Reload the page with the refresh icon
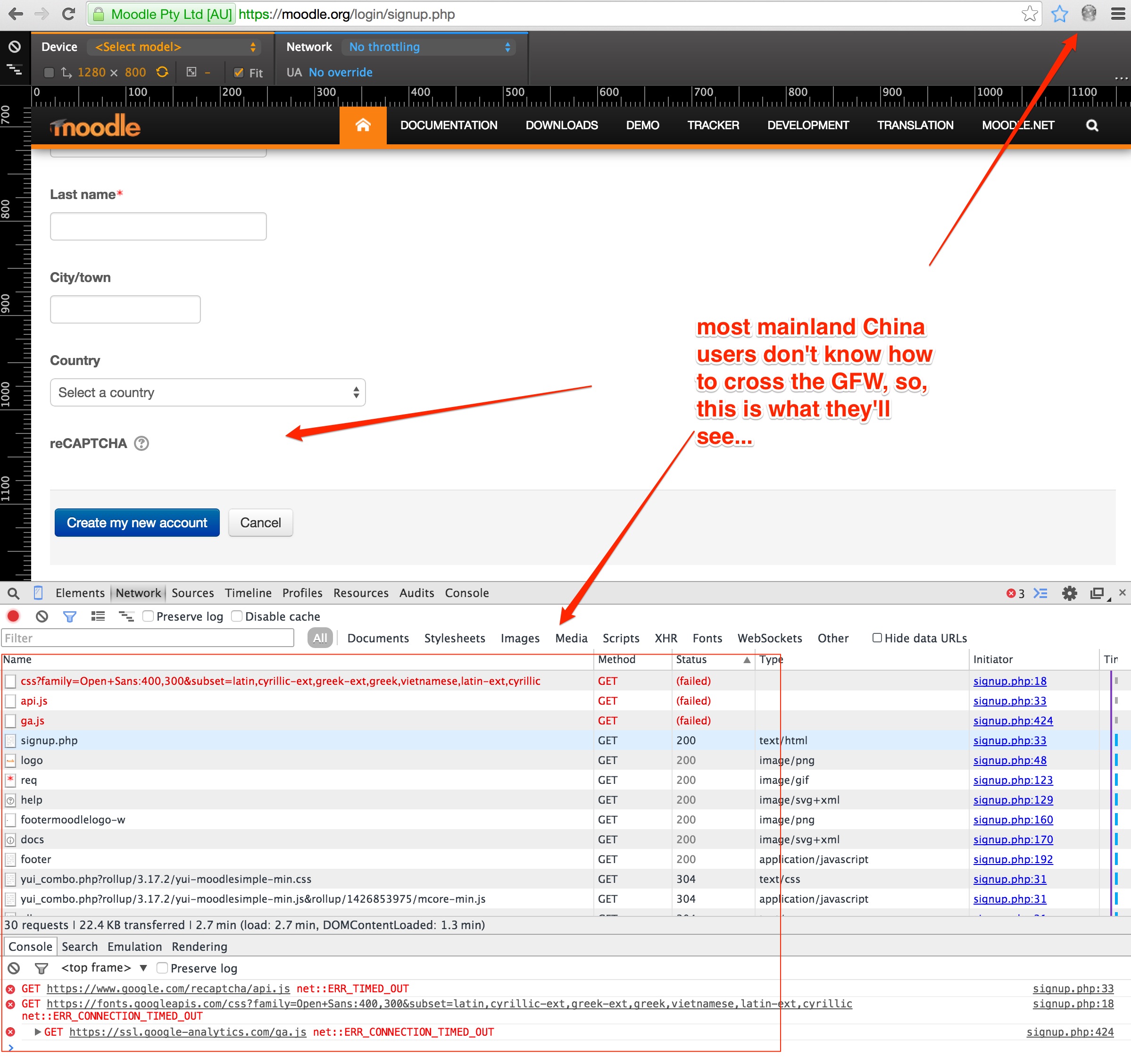 (x=68, y=14)
